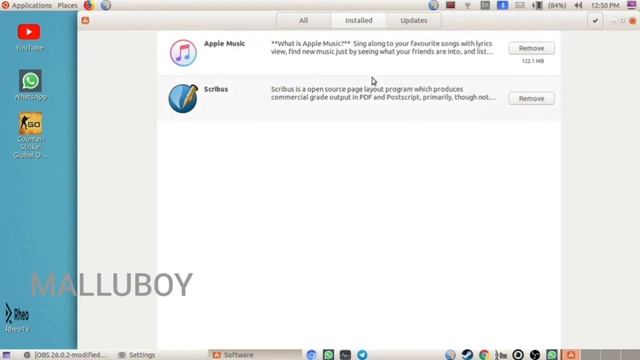Click the battery indicator showing 84%
Image resolution: width=640 pixels, height=360 pixels.
pyautogui.click(x=549, y=5)
